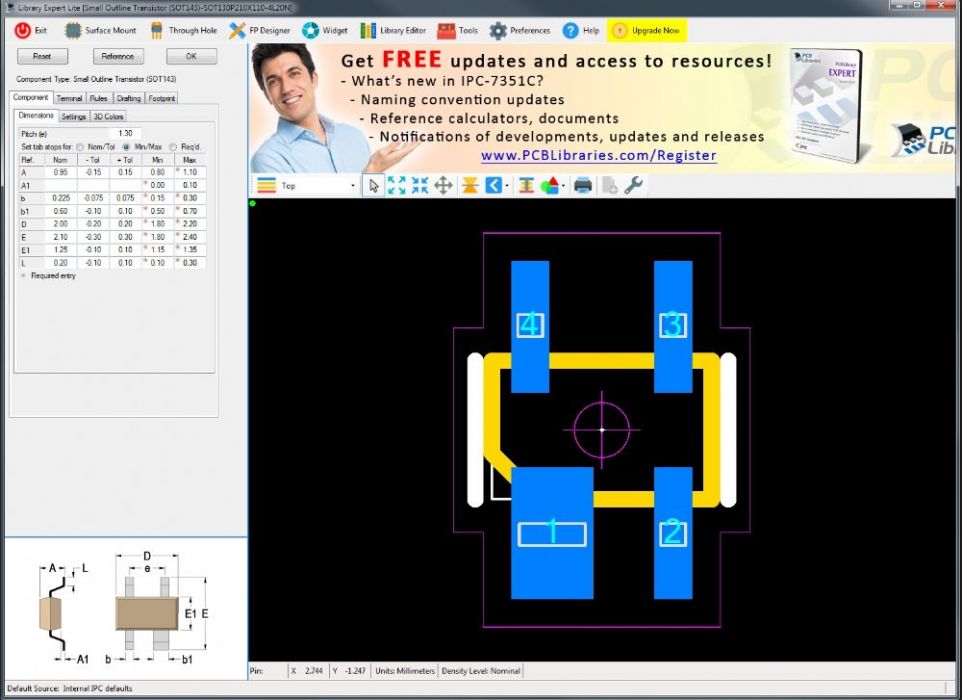Open the 3D Colors sub-tab

pyautogui.click(x=108, y=117)
